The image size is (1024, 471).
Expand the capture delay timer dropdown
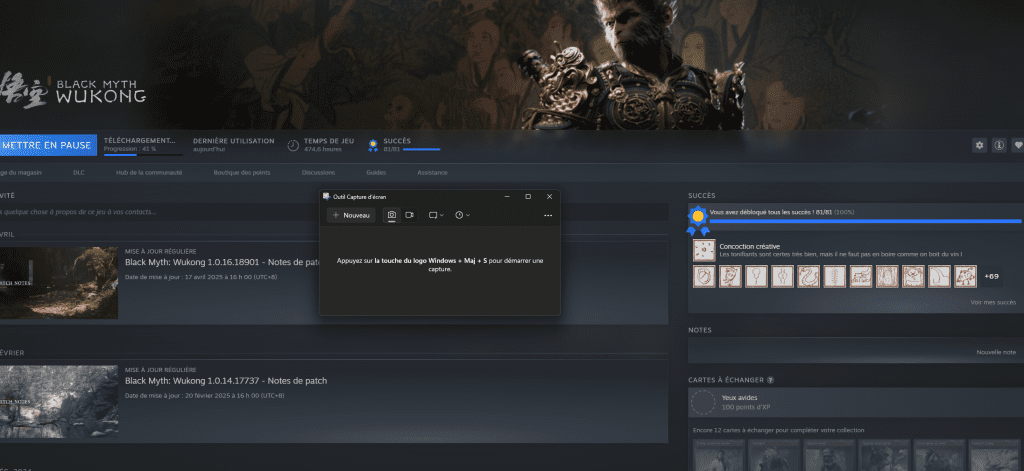coord(462,215)
